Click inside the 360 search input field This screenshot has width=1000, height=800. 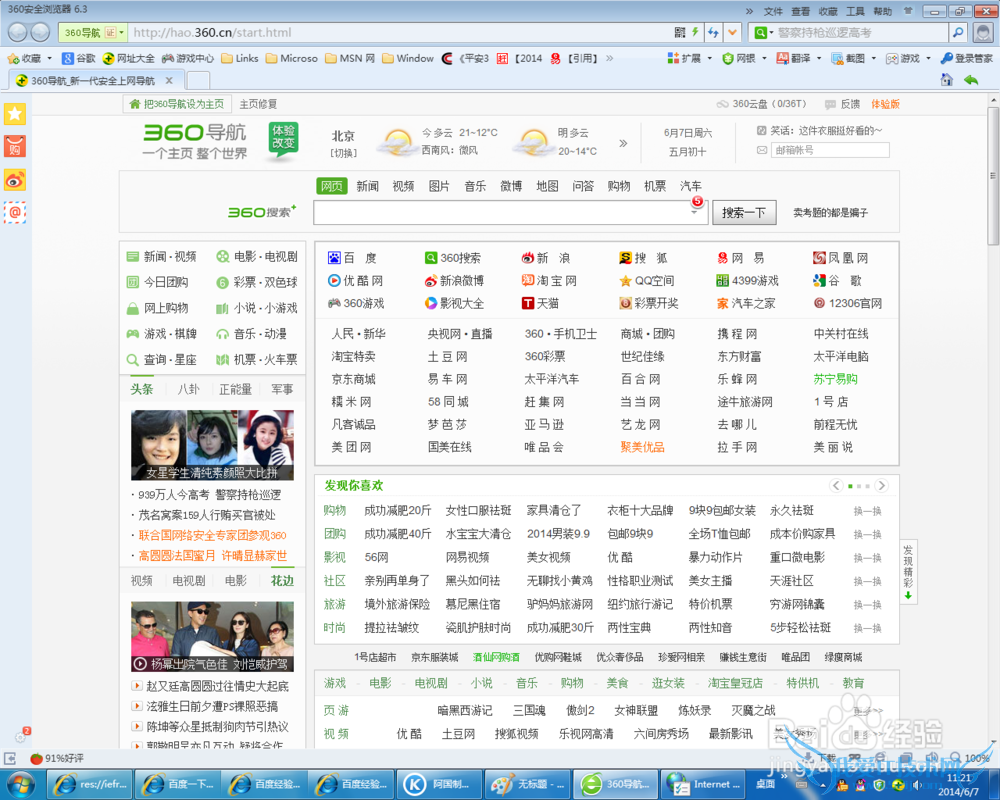[x=500, y=213]
